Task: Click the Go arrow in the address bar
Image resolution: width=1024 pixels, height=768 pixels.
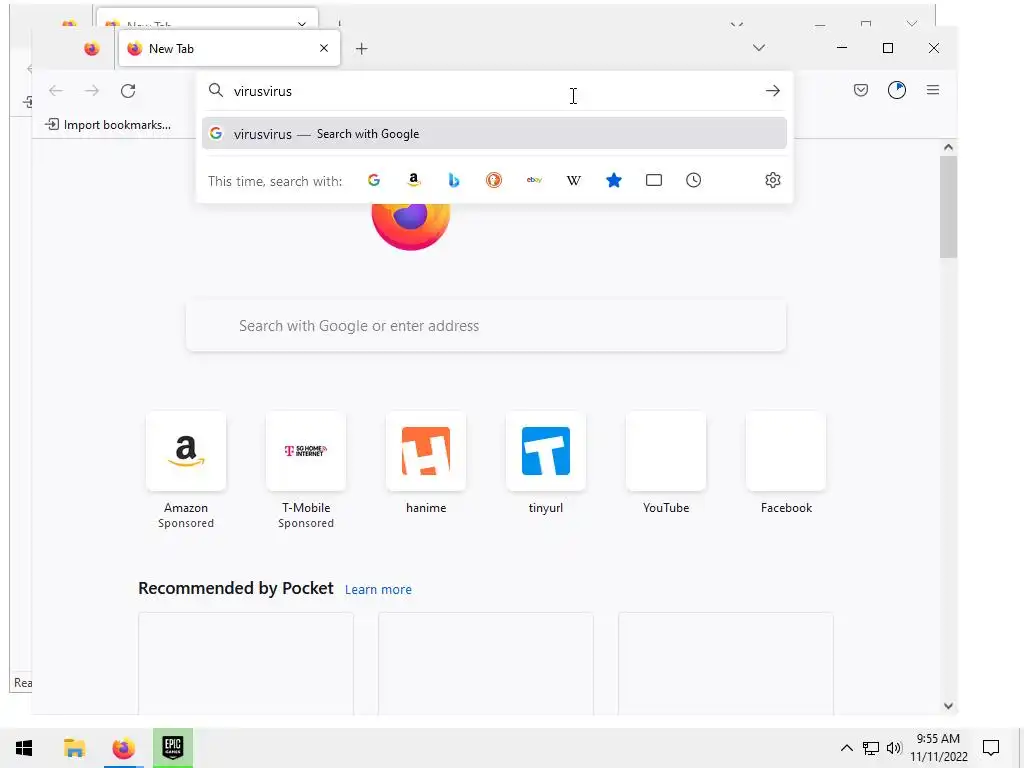Action: 773,91
